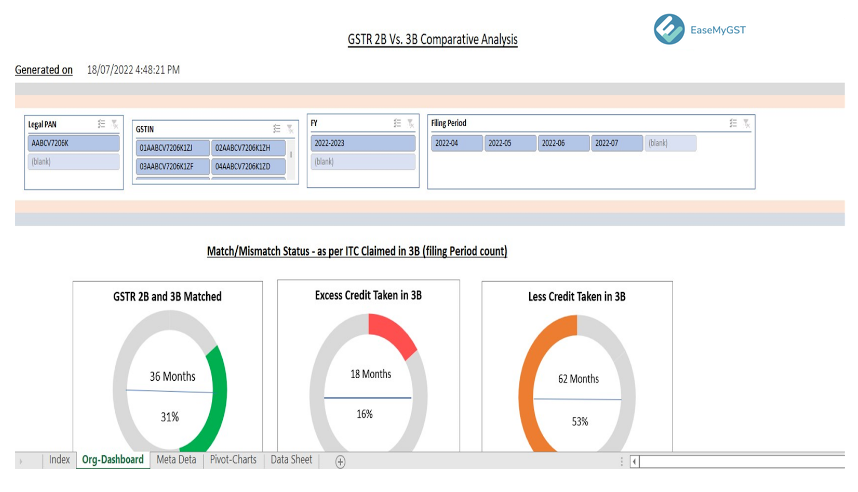Image resolution: width=858 pixels, height=492 pixels.
Task: Click the sheet tab navigation arrow
Action: point(21,461)
